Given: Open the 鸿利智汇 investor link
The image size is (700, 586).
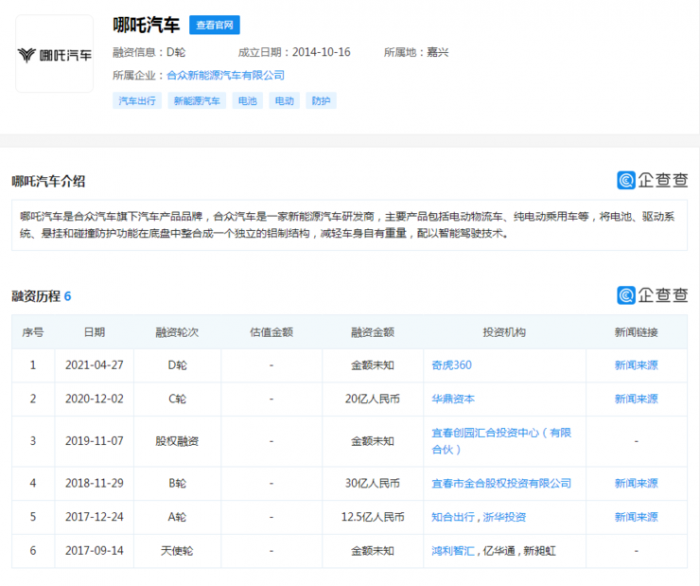Looking at the screenshot, I should click(x=453, y=551).
